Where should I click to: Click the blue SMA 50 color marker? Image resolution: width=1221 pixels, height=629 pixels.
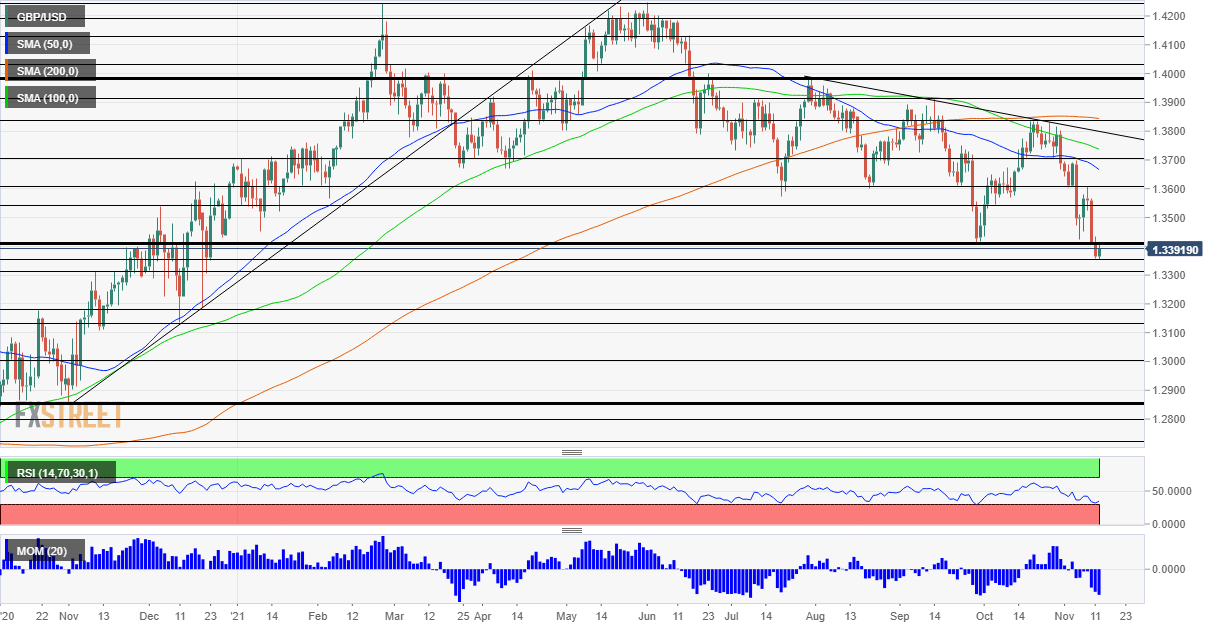click(x=7, y=43)
